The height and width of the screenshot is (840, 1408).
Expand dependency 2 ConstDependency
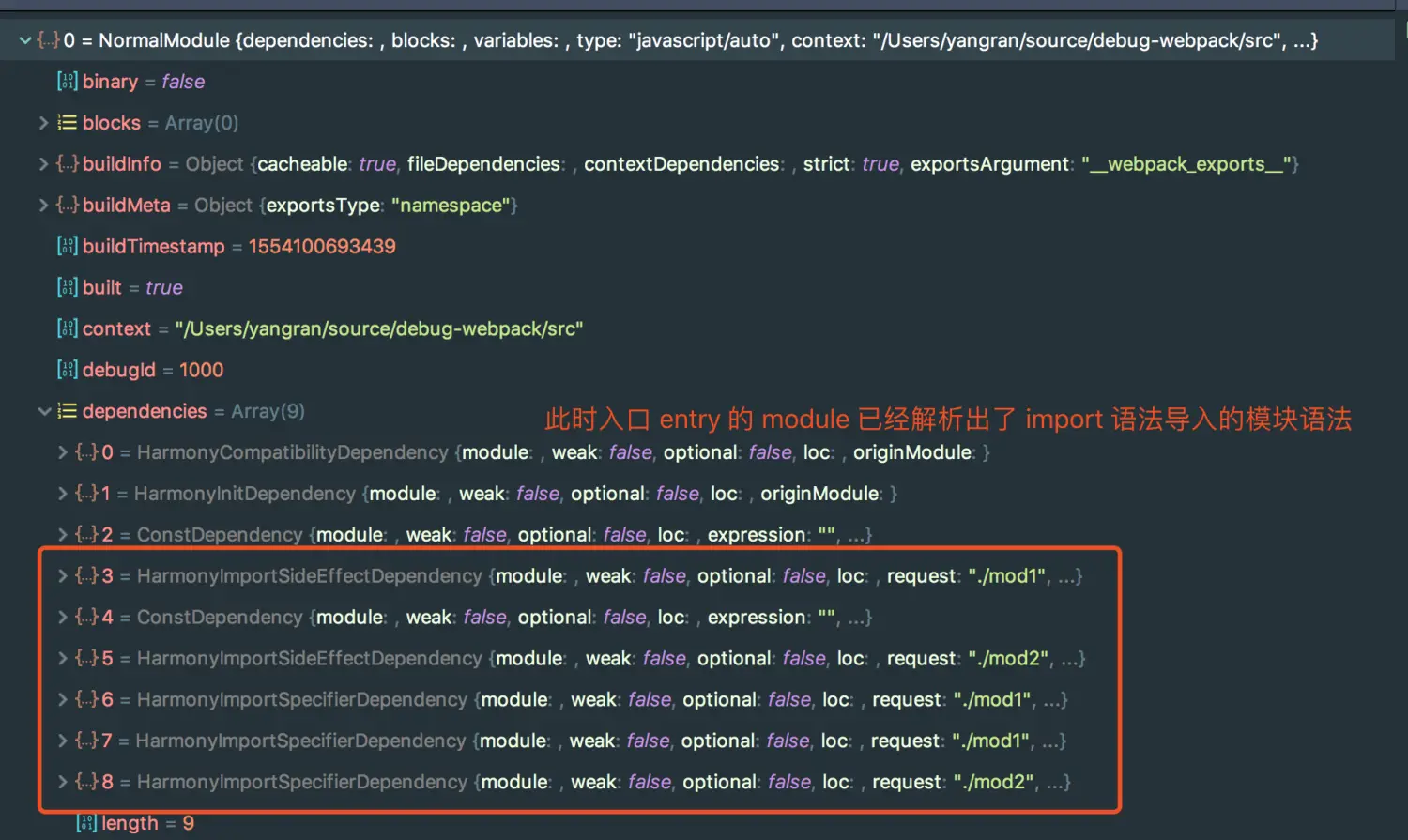pos(62,535)
